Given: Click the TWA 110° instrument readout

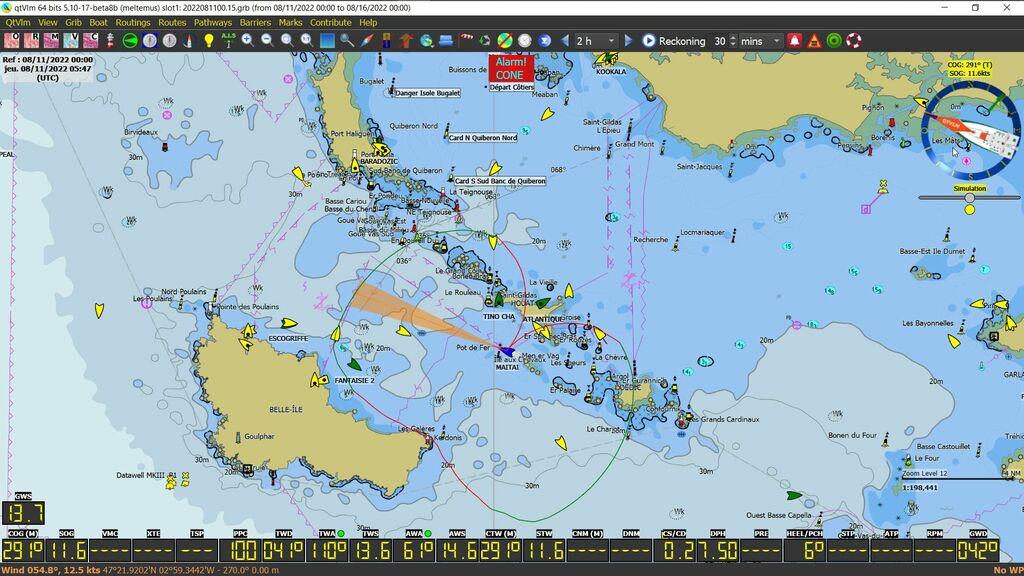Looking at the screenshot, I should tap(328, 551).
